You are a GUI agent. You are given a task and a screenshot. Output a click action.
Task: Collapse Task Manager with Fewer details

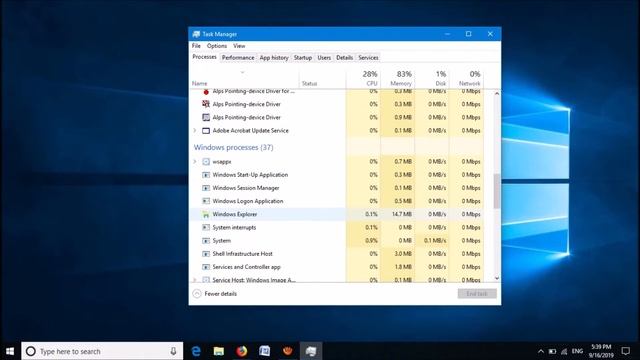tap(214, 293)
